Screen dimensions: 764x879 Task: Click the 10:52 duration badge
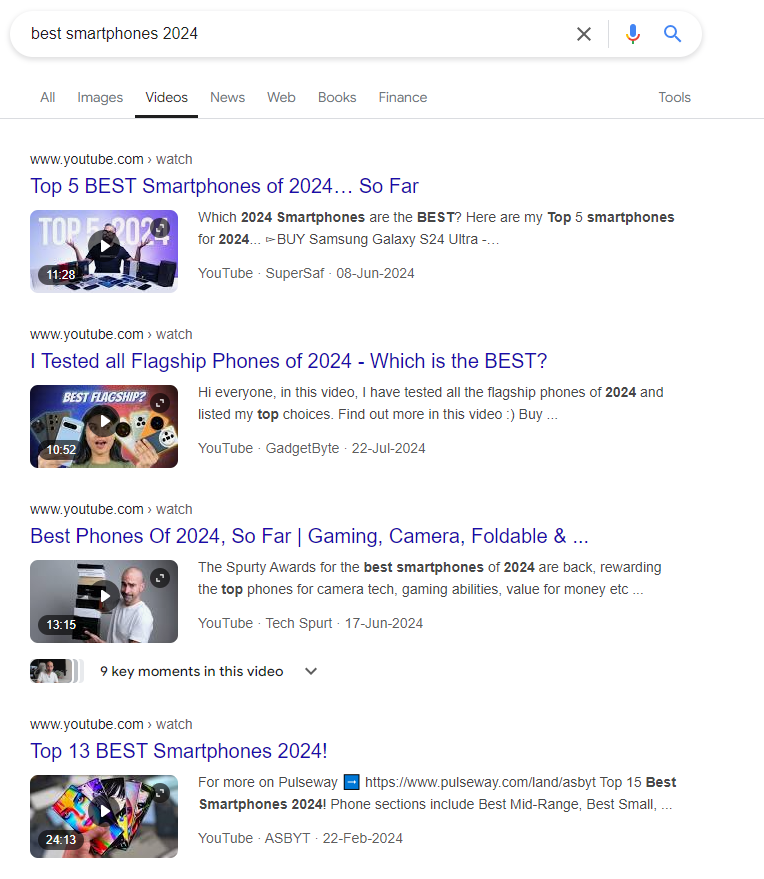pyautogui.click(x=60, y=450)
